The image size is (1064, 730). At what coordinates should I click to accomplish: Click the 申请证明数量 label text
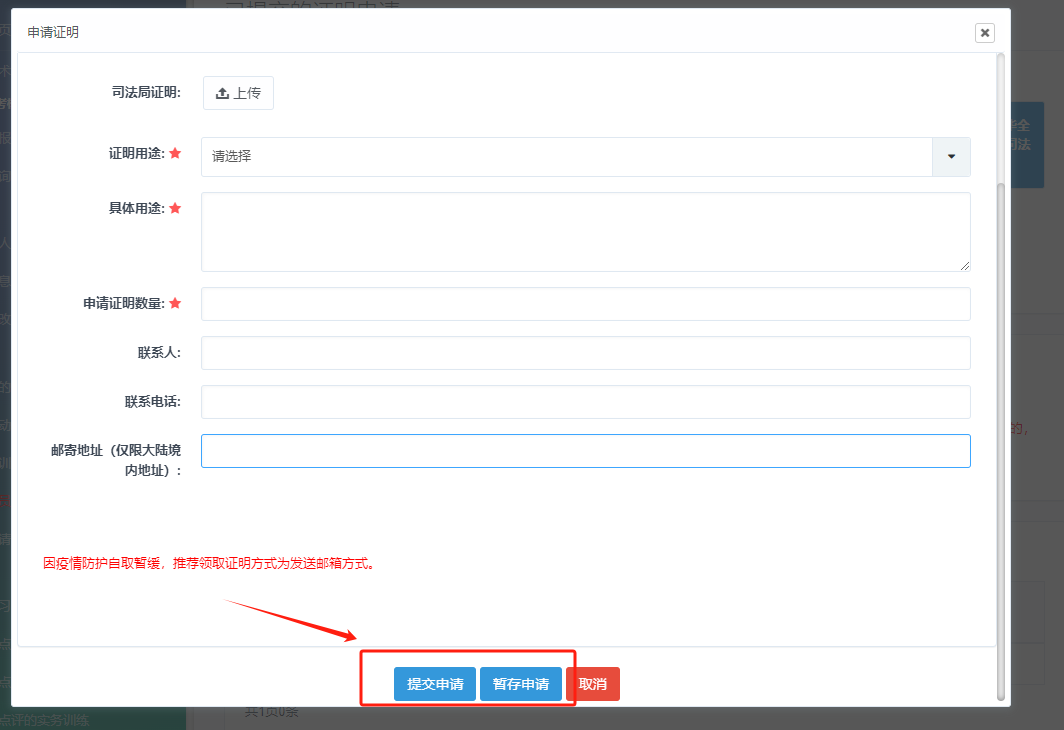click(124, 304)
